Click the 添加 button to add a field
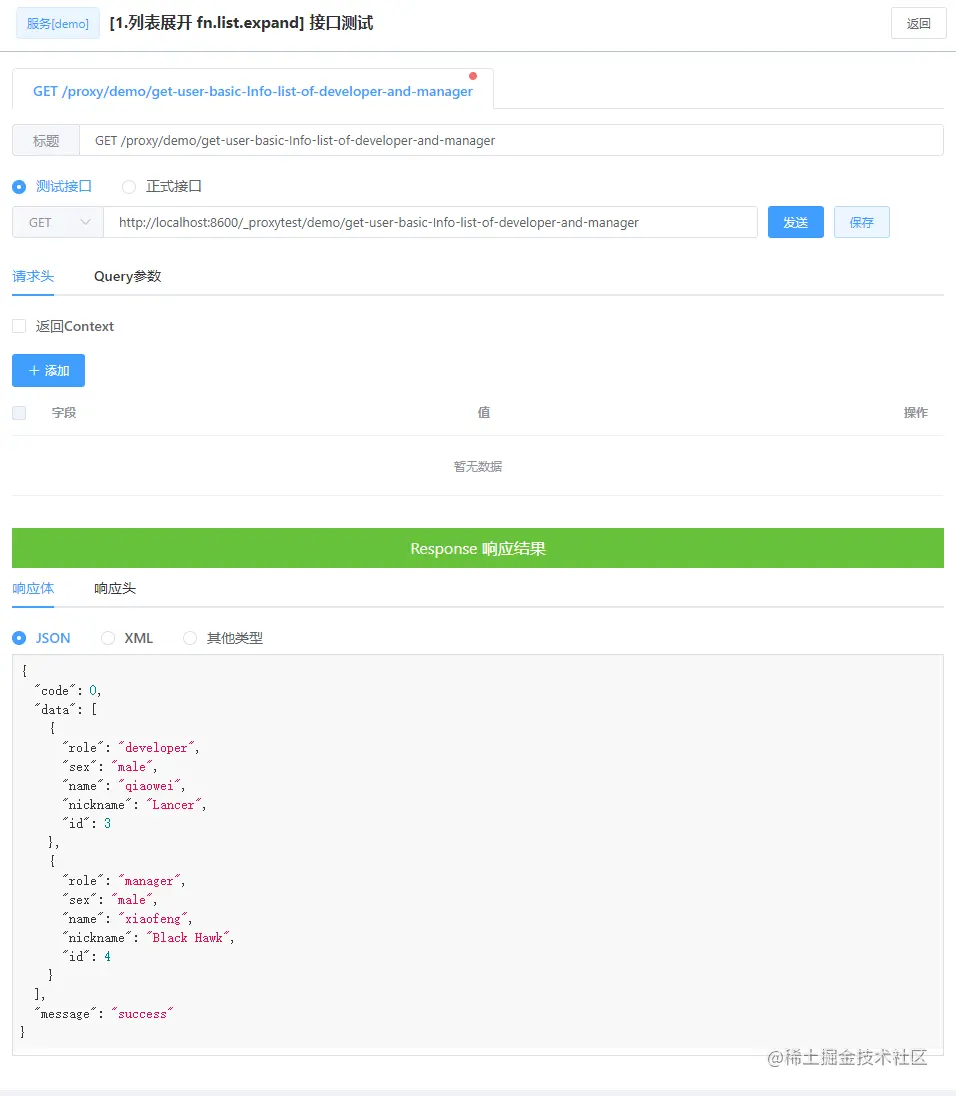Viewport: 956px width, 1096px height. point(48,370)
